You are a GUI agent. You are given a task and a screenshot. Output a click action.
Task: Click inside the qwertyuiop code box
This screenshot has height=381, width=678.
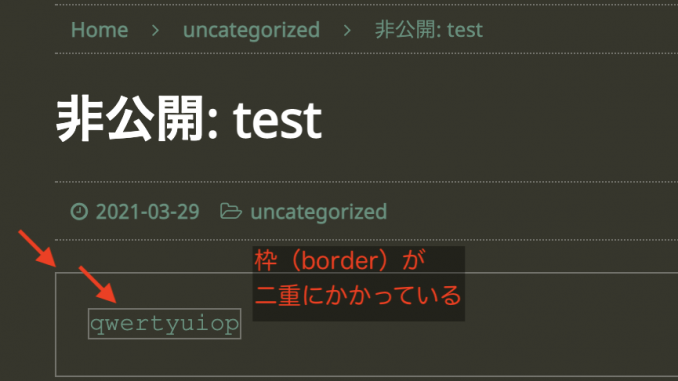point(164,323)
